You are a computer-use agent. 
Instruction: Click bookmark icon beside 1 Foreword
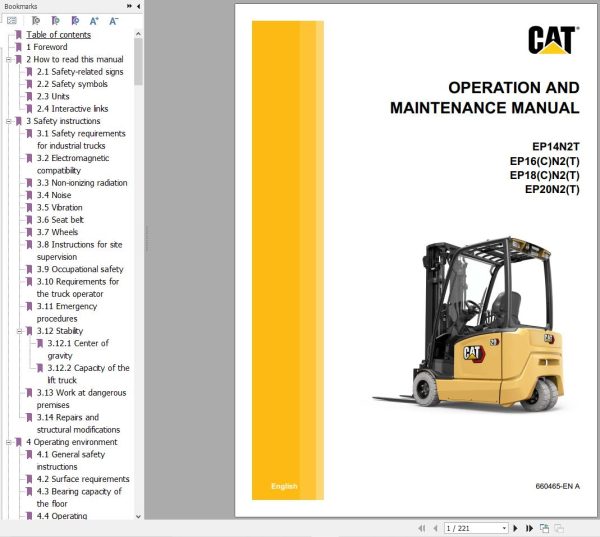18,47
